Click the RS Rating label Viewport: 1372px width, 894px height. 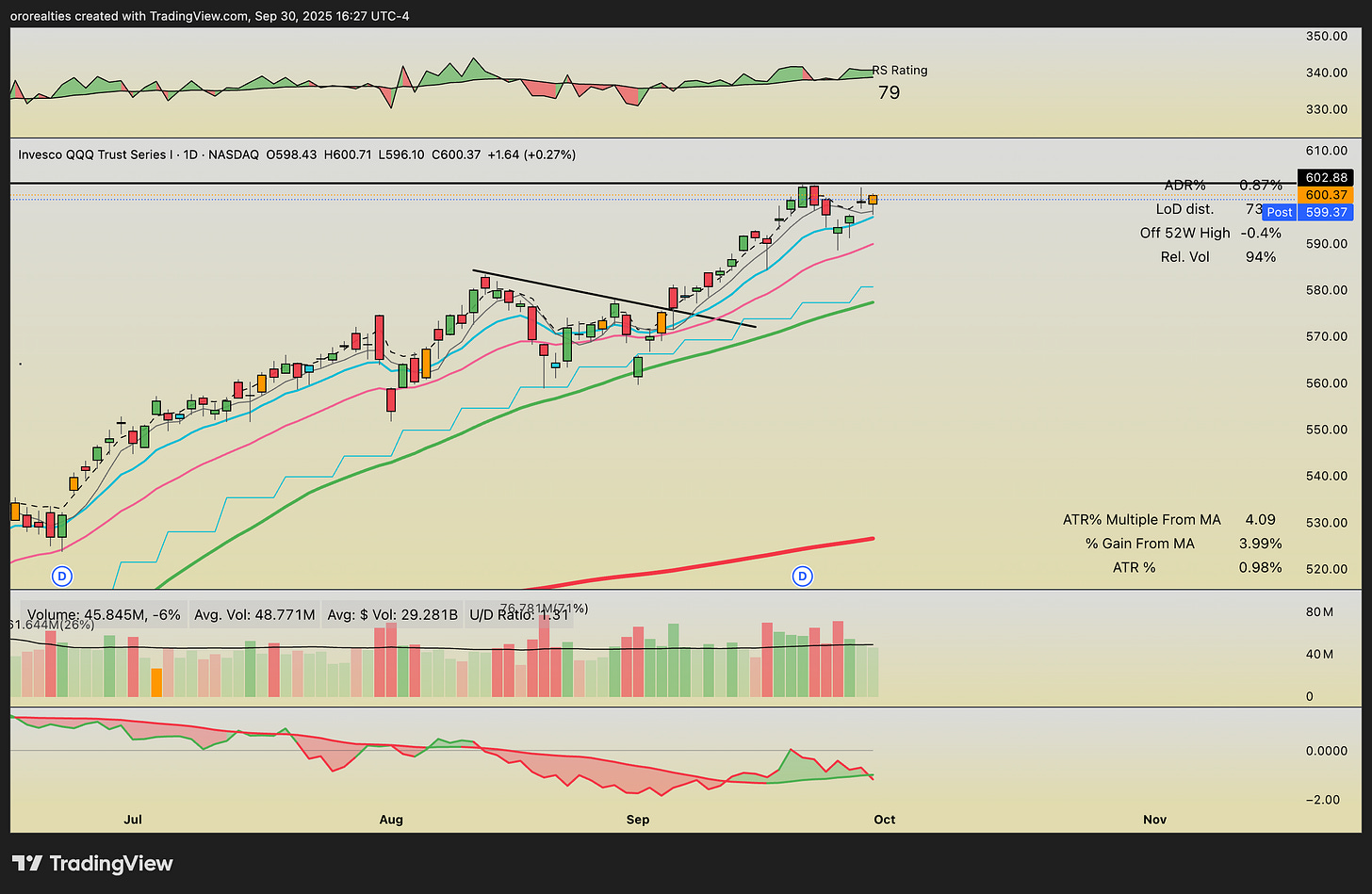(899, 70)
